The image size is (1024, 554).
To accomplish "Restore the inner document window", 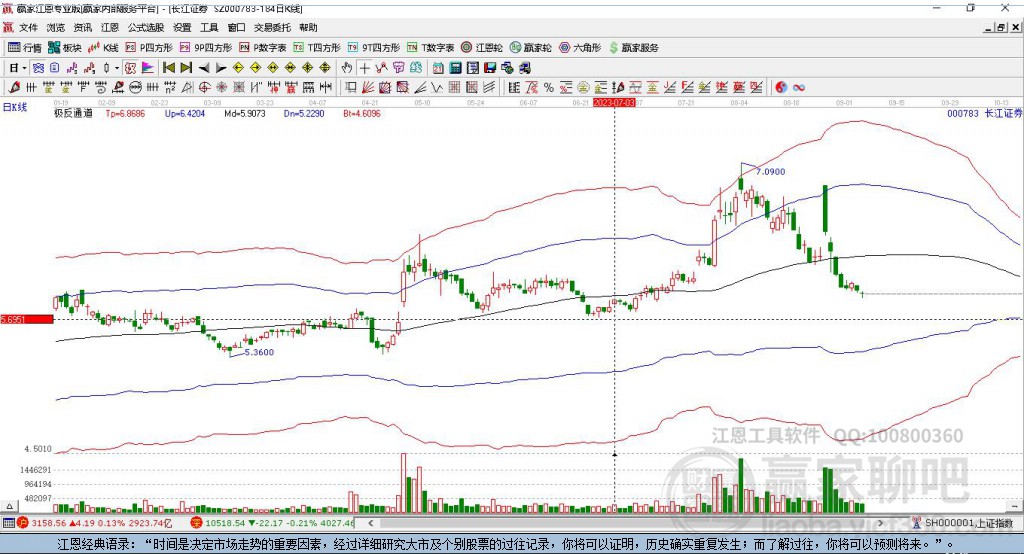I will coord(1000,27).
